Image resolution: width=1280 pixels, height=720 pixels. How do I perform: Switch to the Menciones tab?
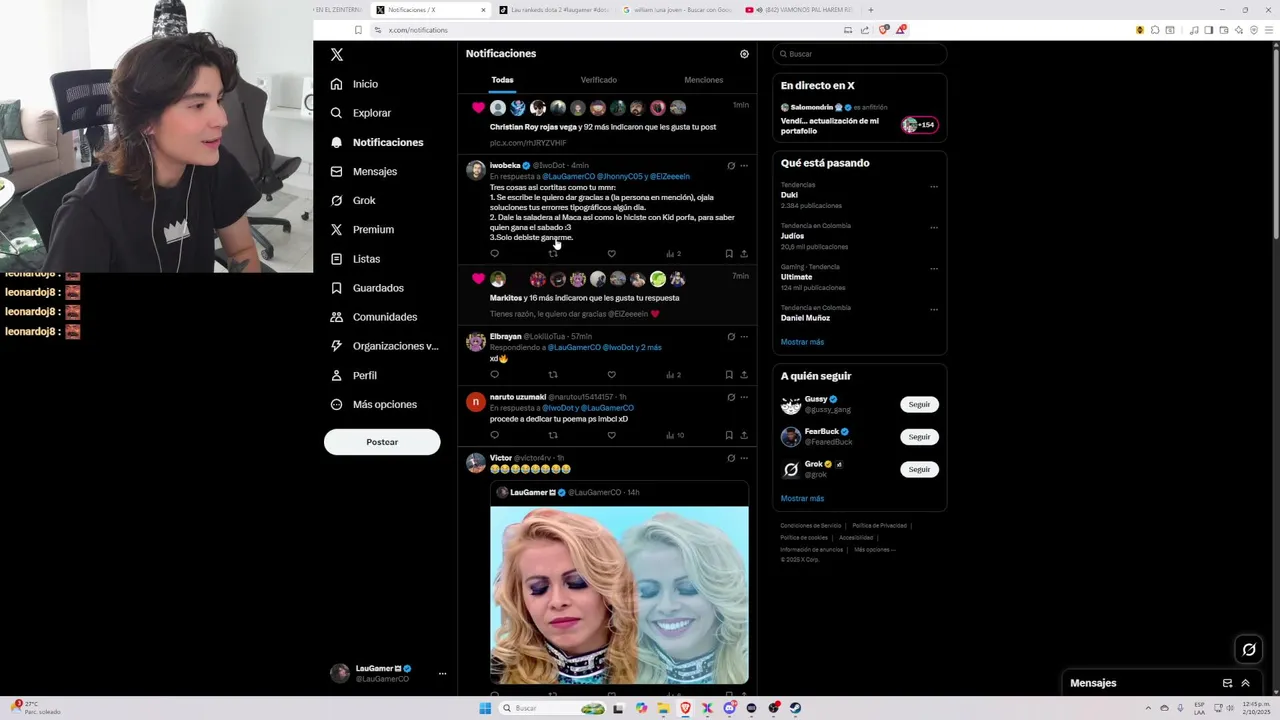(703, 80)
